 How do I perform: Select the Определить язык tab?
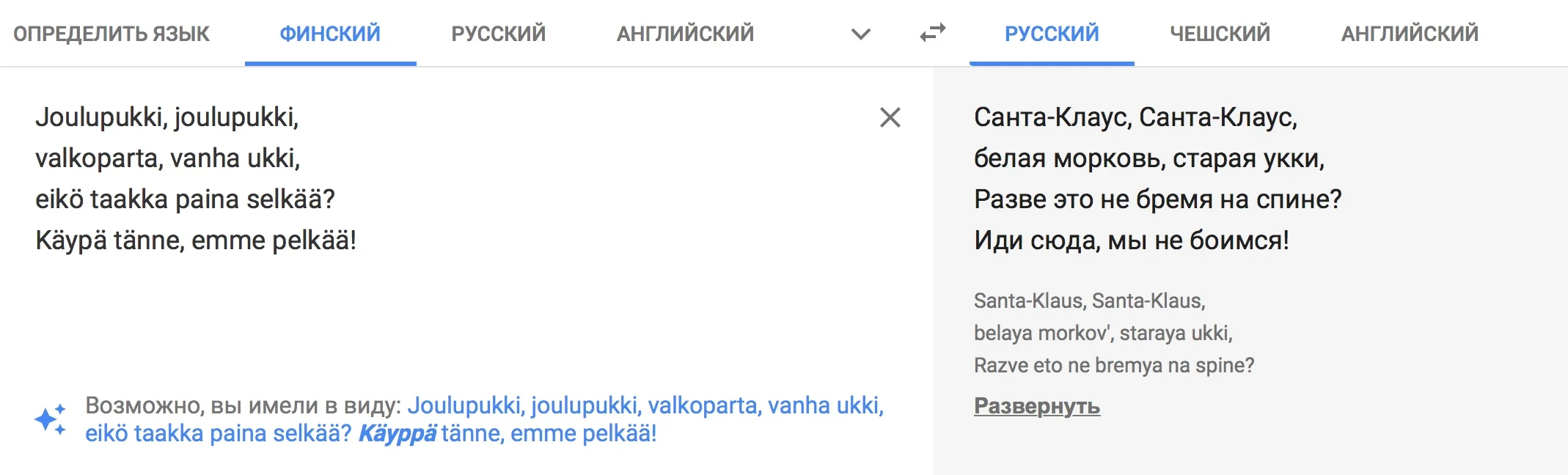click(111, 34)
